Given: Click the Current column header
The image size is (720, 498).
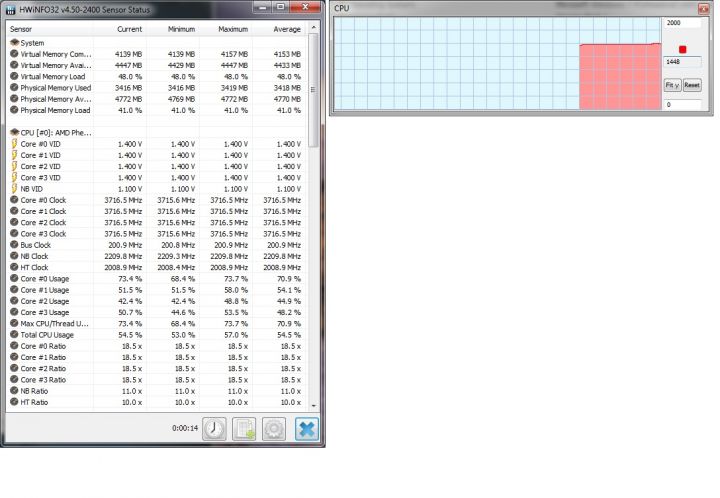Looking at the screenshot, I should point(129,29).
